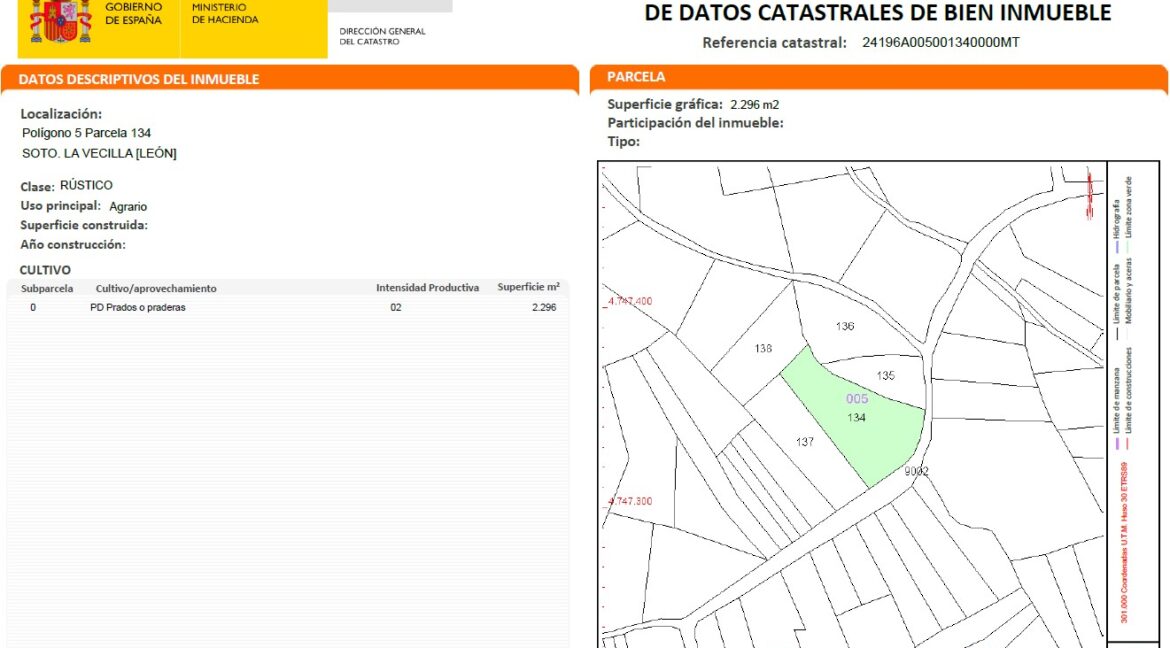Click the road label 9002 on the map
The image size is (1170, 648).
[x=916, y=472]
